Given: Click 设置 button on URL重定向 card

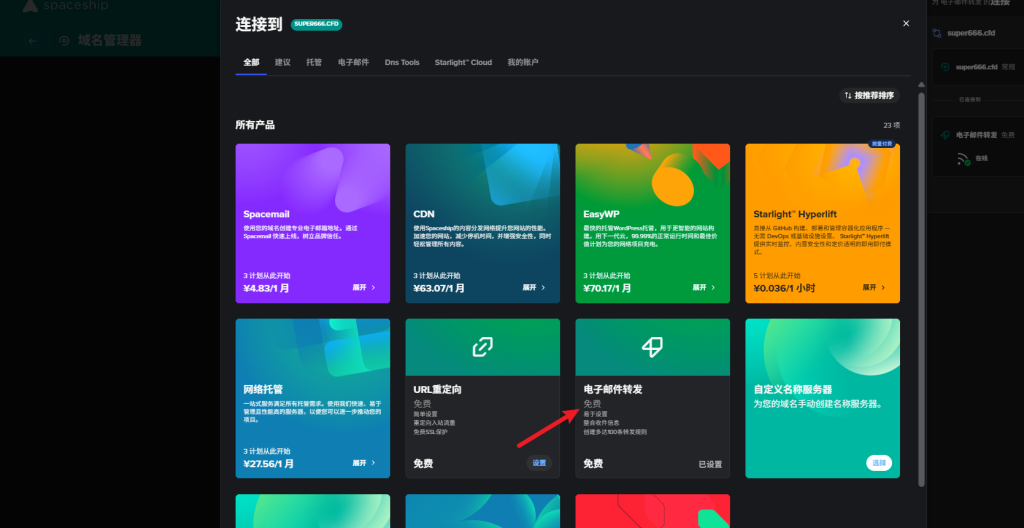Looking at the screenshot, I should [539, 463].
